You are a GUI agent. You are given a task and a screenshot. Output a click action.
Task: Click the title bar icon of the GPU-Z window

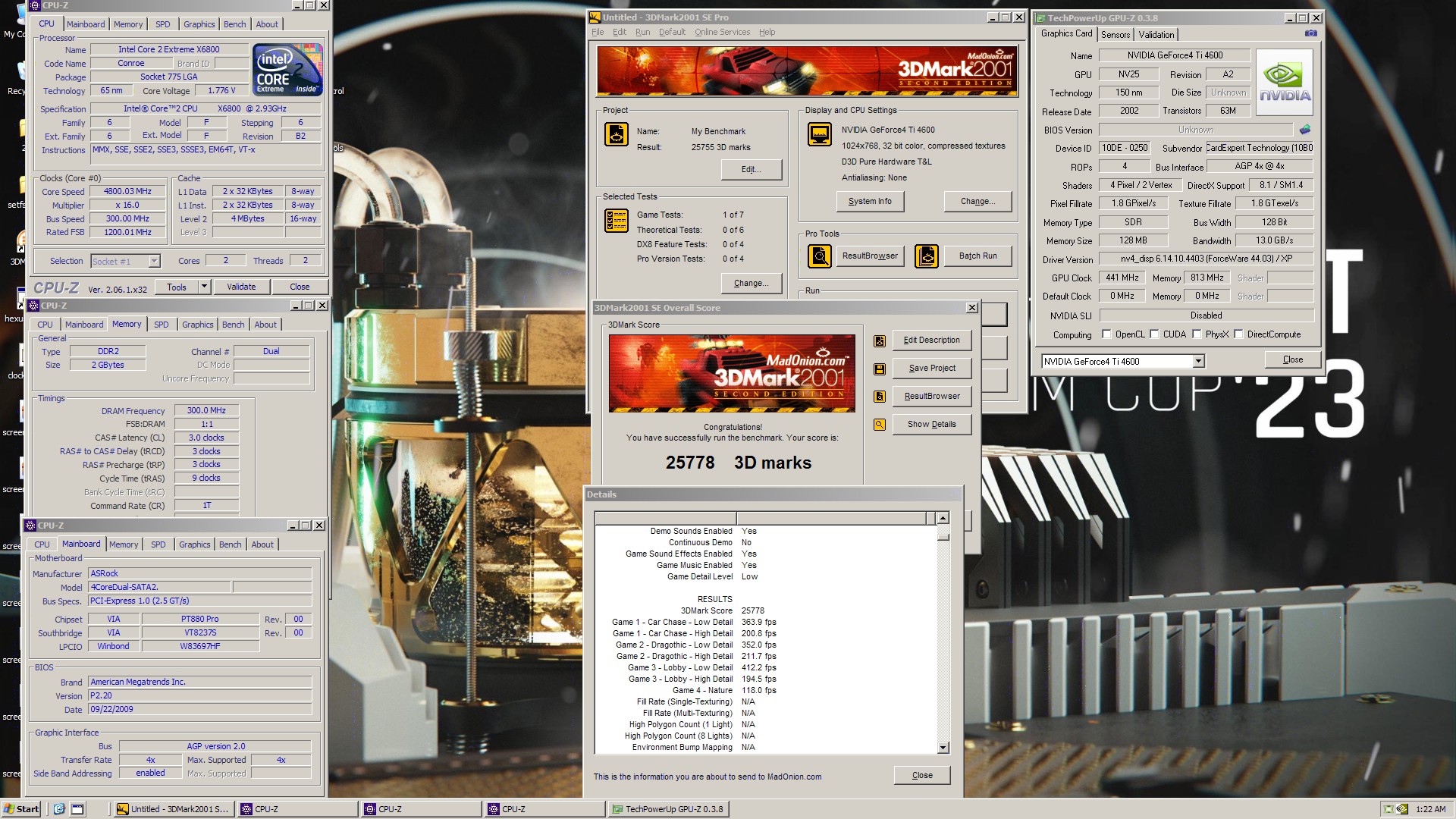click(1041, 18)
